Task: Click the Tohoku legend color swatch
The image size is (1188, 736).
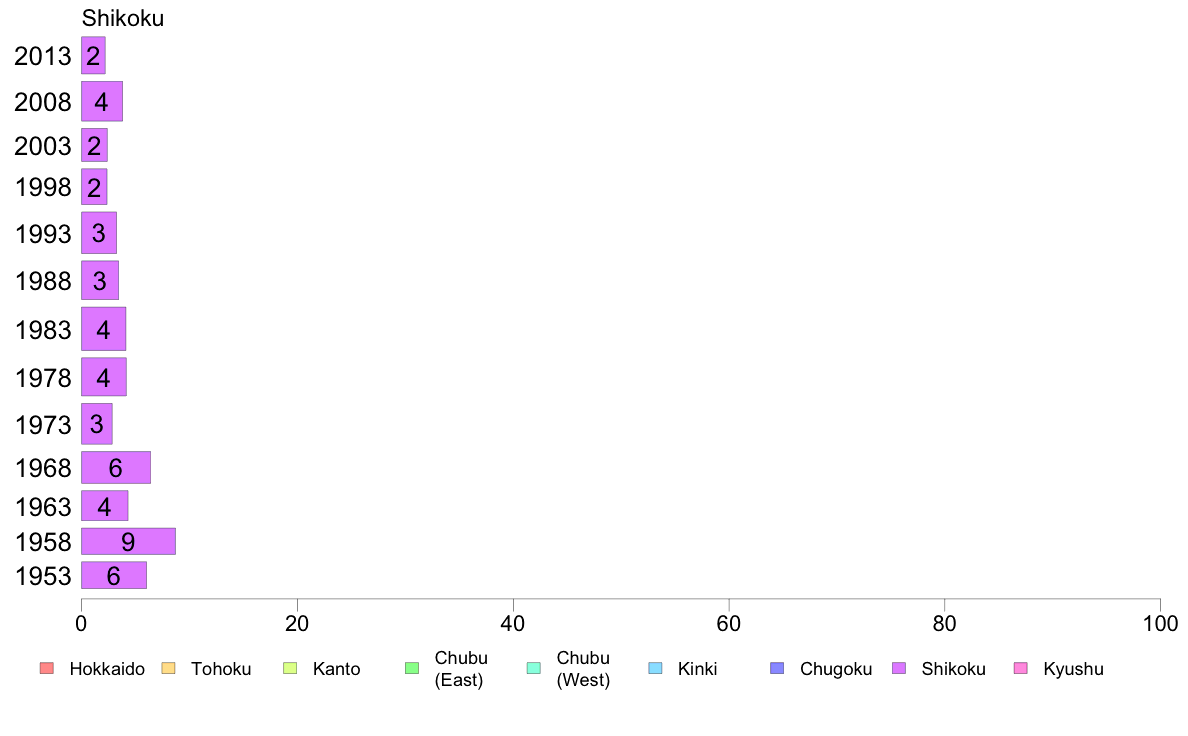Action: pos(168,669)
